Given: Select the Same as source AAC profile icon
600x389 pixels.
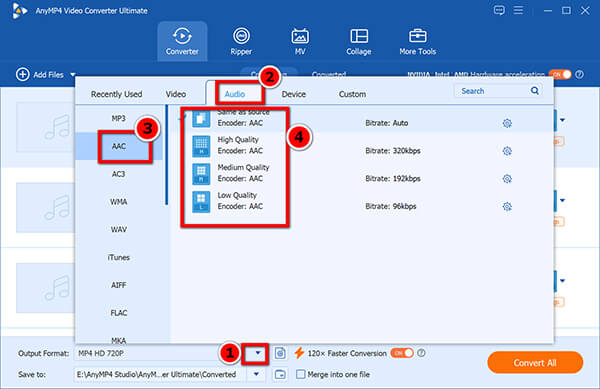Looking at the screenshot, I should coord(201,119).
